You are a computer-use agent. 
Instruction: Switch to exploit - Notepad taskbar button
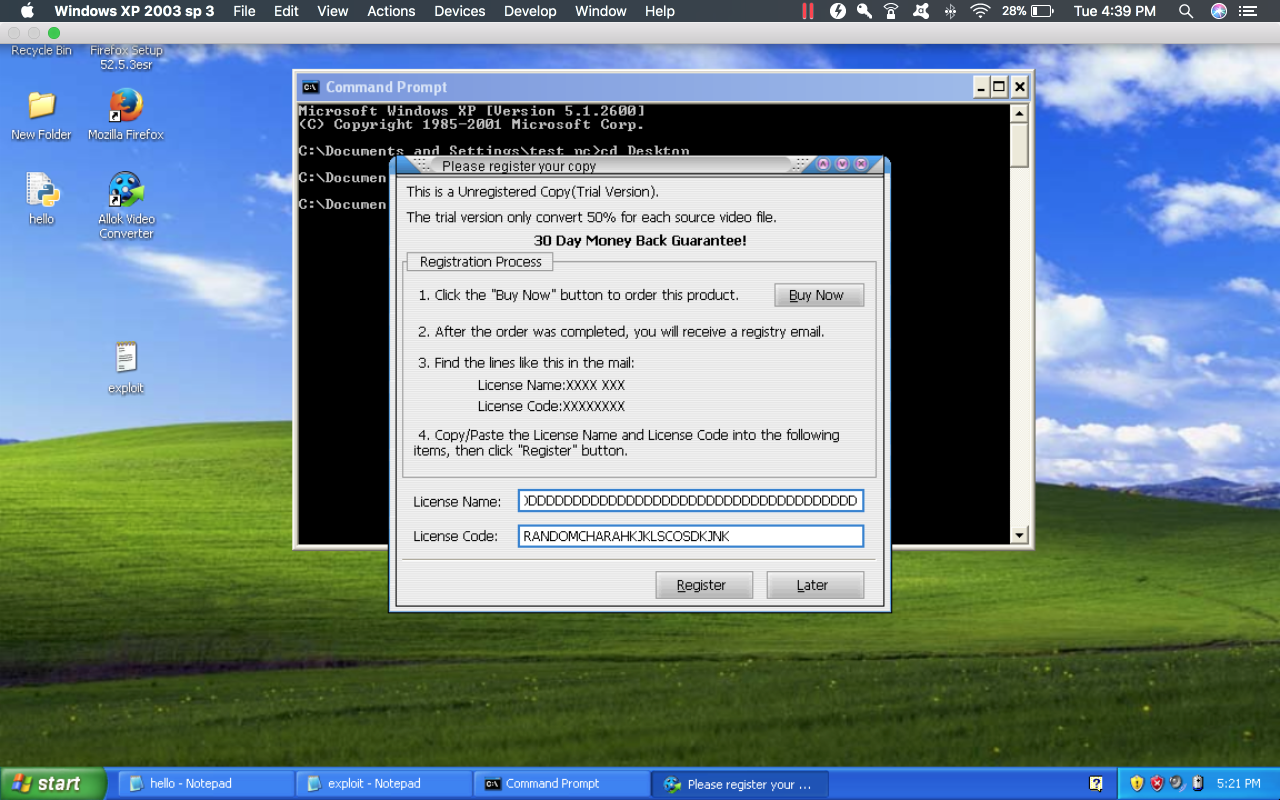[x=384, y=784]
